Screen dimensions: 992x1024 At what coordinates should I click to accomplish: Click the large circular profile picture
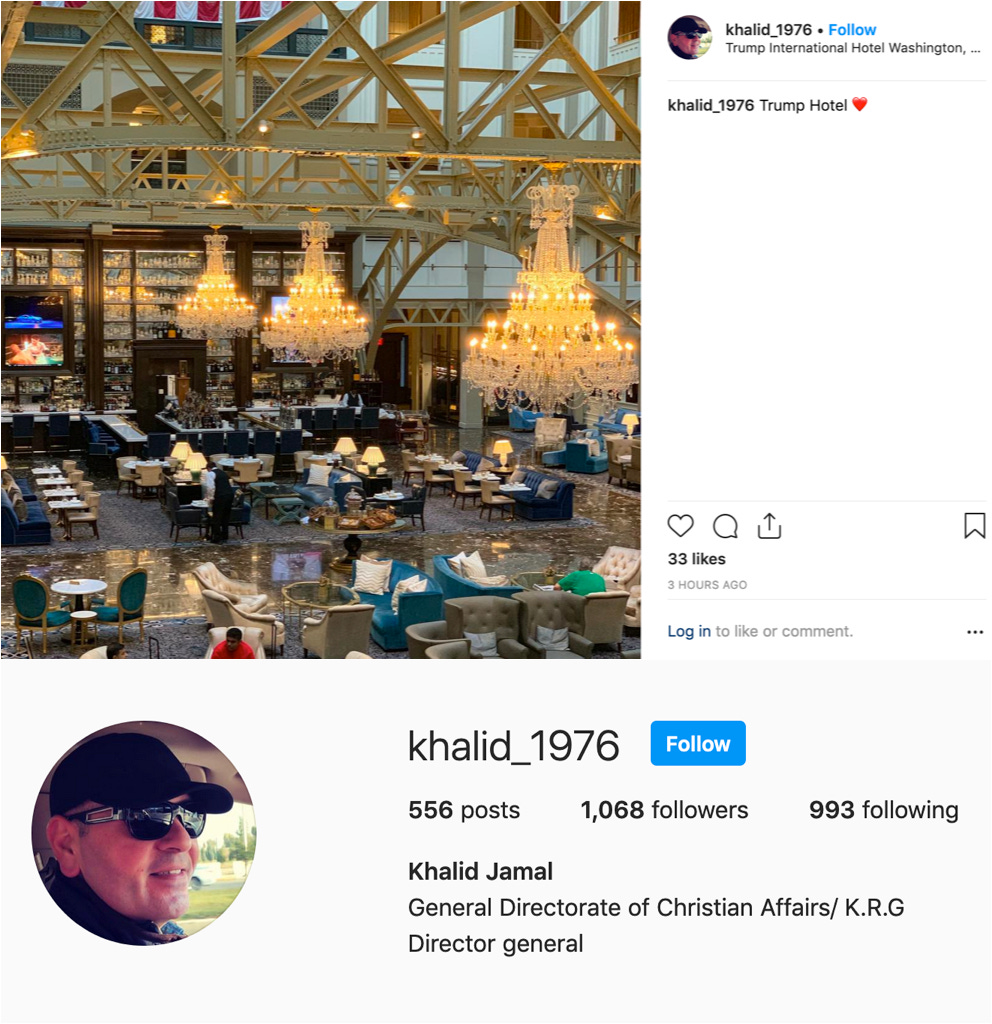pyautogui.click(x=144, y=833)
